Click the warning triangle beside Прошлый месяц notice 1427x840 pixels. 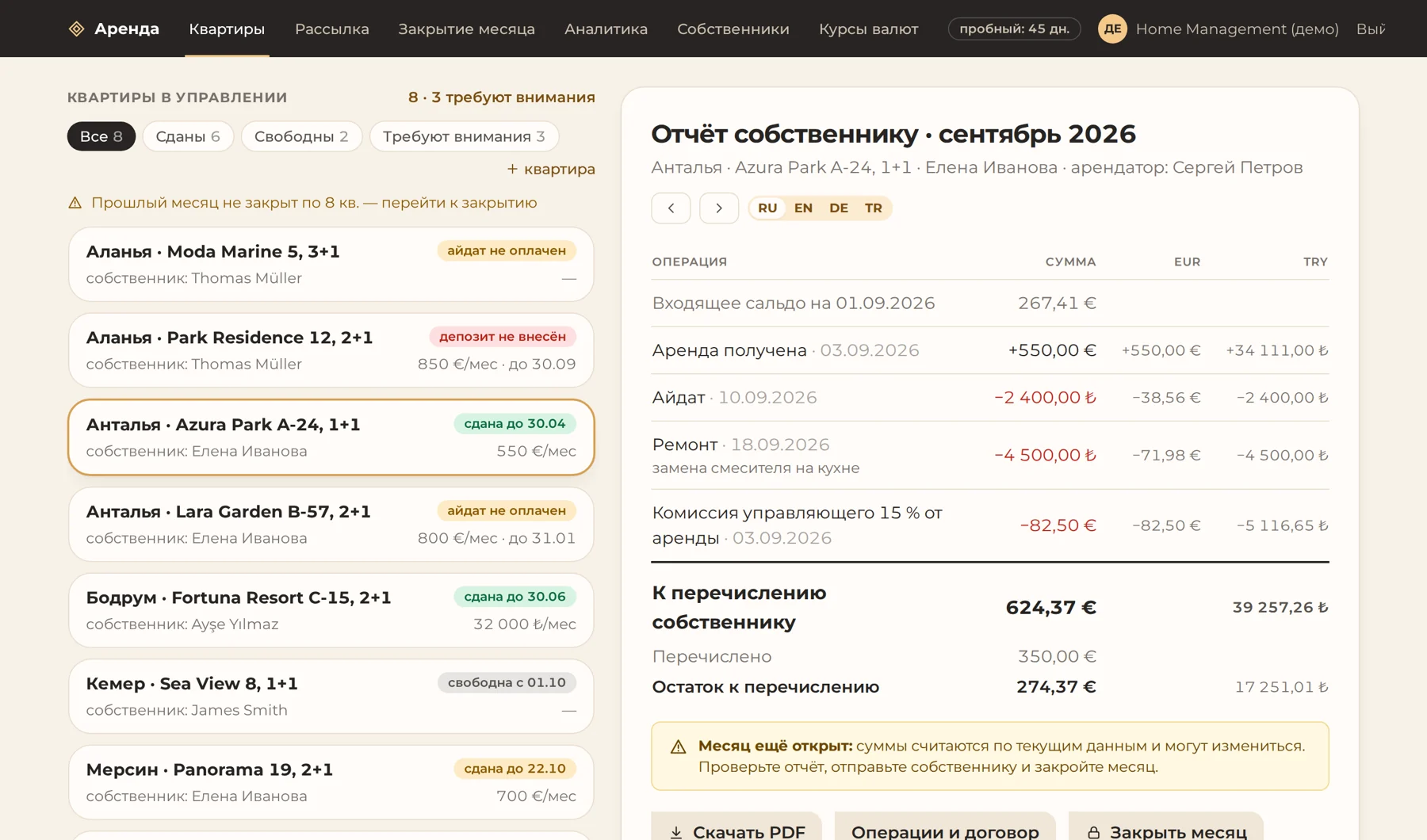75,203
